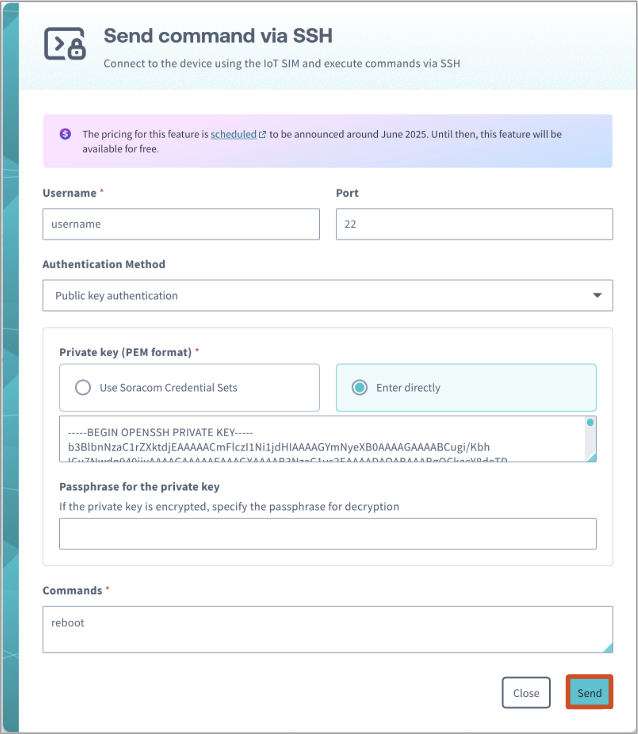This screenshot has height=734, width=638.
Task: Open the Authentication Method dropdown
Action: tap(326, 296)
